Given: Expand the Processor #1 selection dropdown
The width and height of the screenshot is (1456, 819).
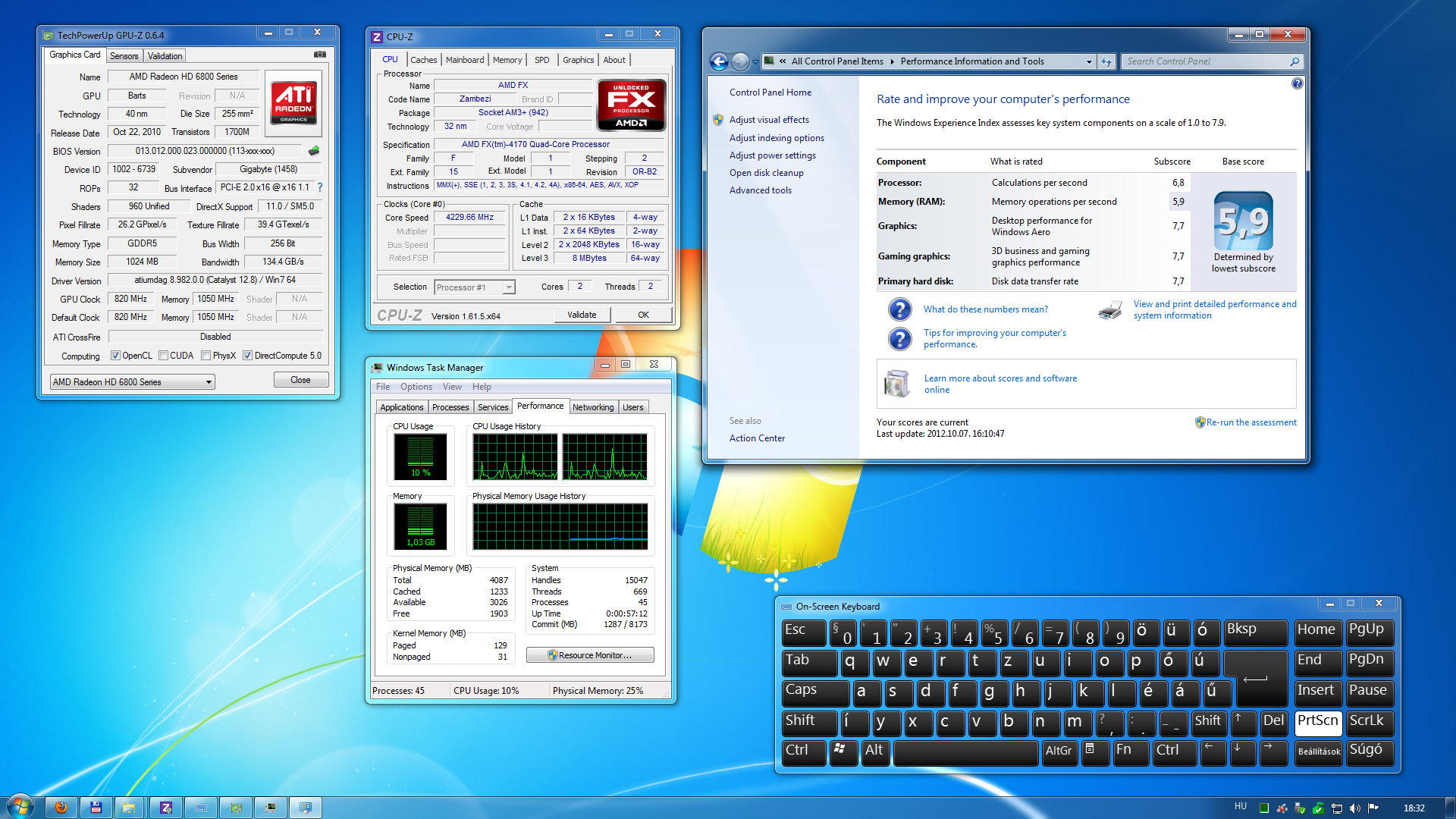Looking at the screenshot, I should click(x=509, y=287).
